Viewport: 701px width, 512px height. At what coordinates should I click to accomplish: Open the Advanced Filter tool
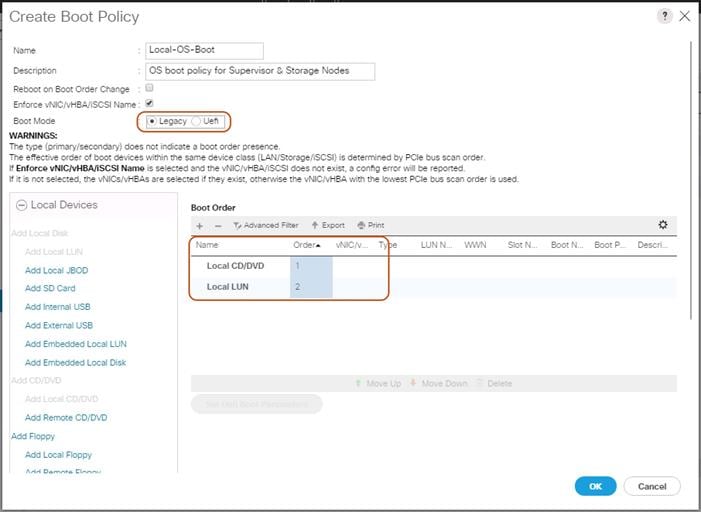pos(266,226)
